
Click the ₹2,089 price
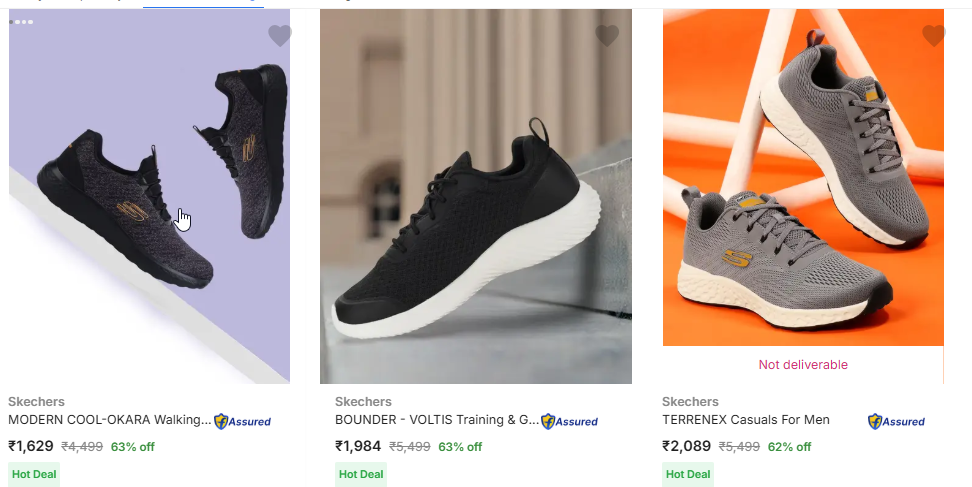(685, 446)
